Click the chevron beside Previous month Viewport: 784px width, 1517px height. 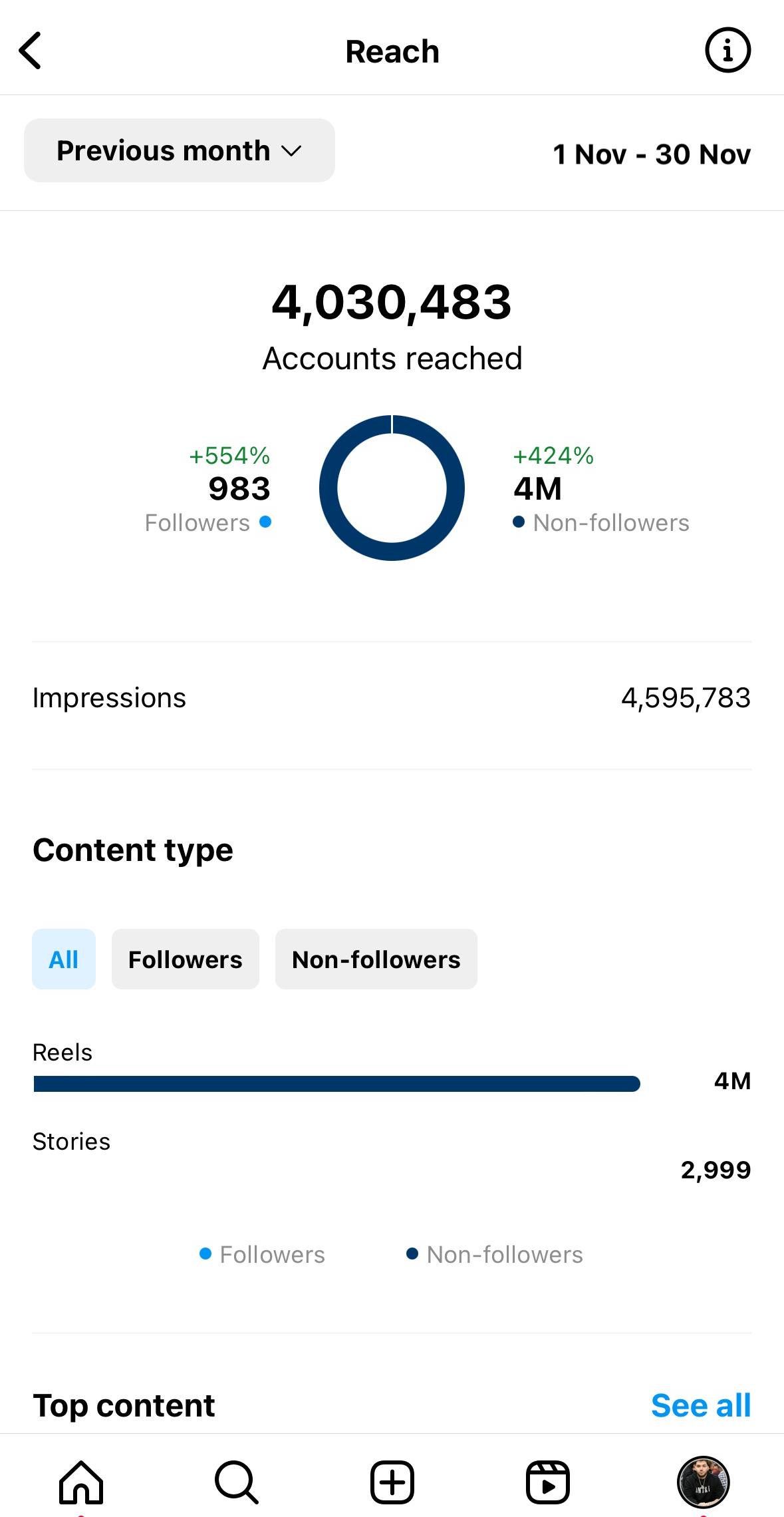click(291, 151)
